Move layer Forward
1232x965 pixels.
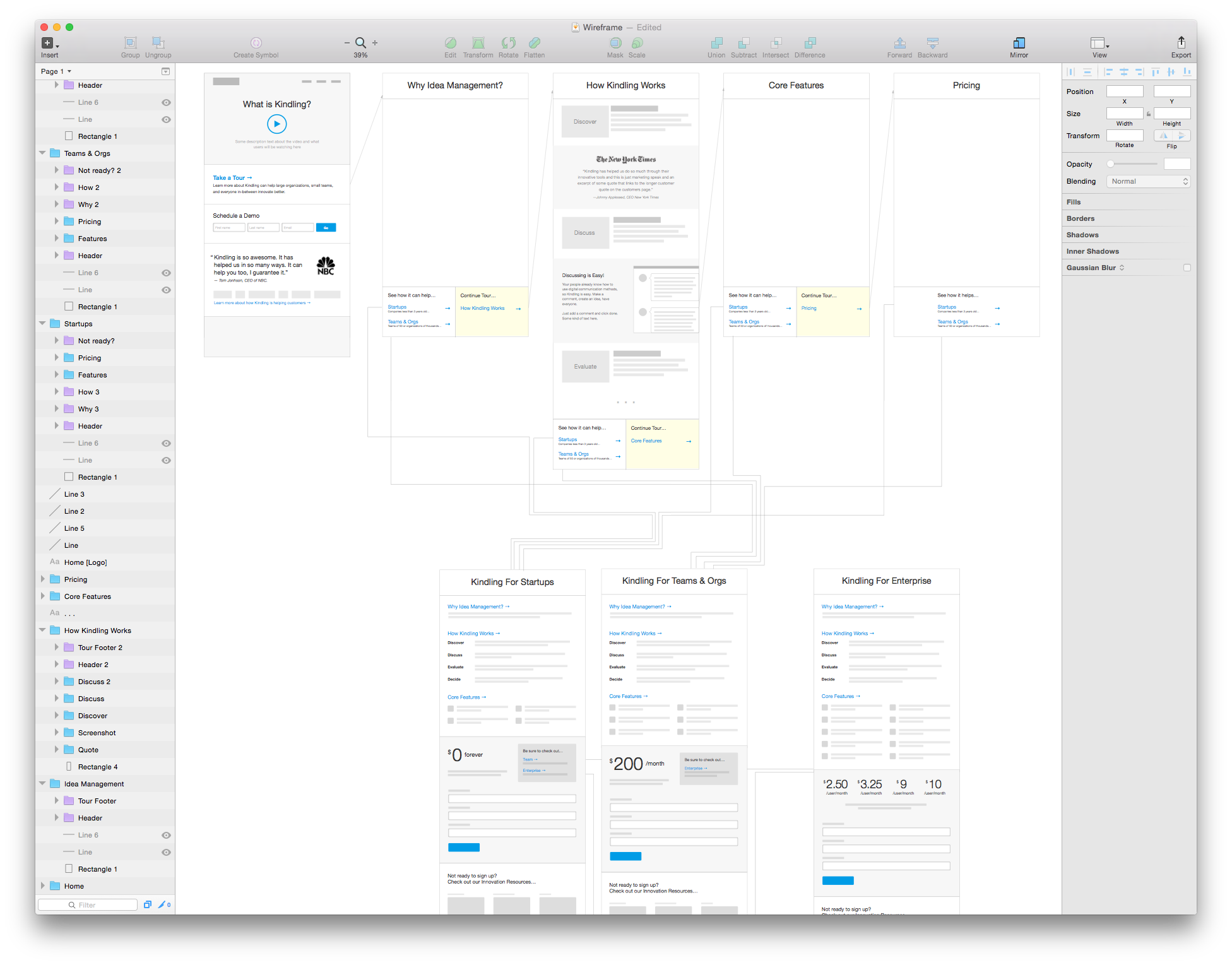click(899, 42)
